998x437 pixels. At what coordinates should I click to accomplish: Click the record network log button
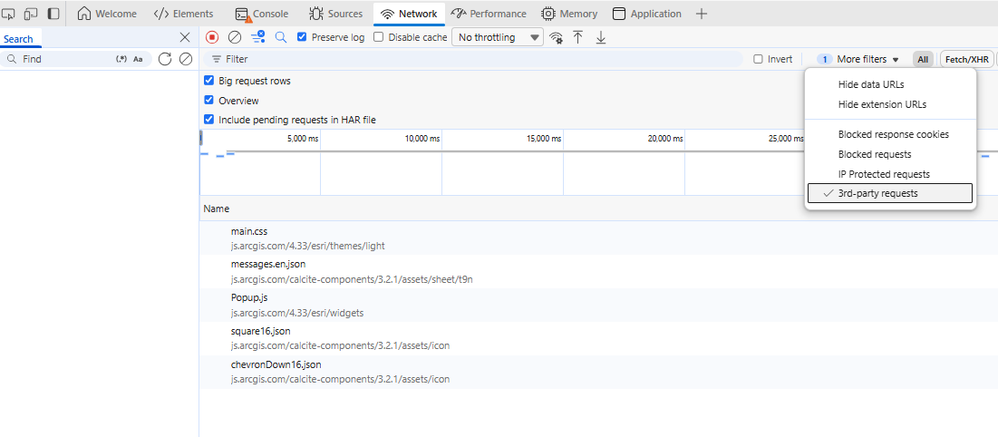212,37
